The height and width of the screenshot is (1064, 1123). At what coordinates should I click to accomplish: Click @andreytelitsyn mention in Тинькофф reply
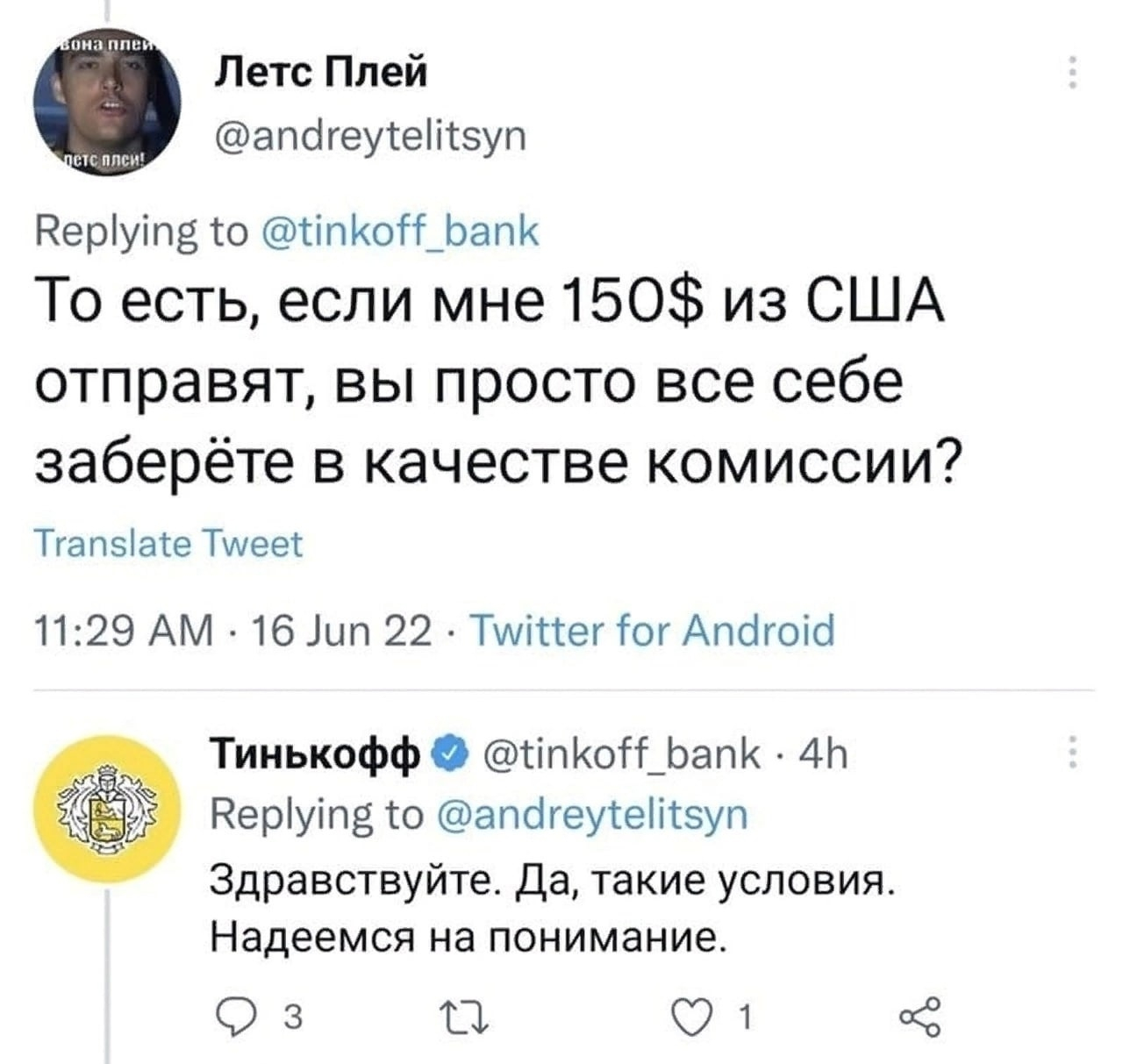pyautogui.click(x=592, y=814)
